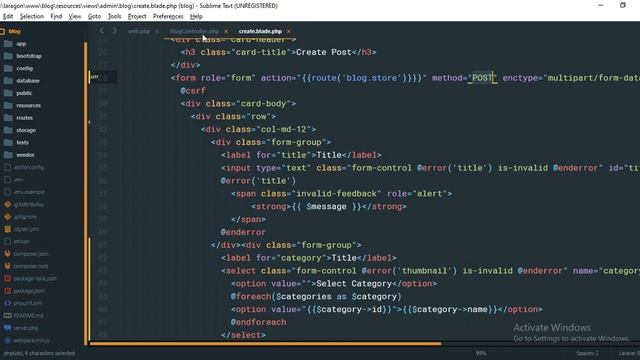Click the composer.json icon
This screenshot has width=640, height=360.
[x=7, y=253]
